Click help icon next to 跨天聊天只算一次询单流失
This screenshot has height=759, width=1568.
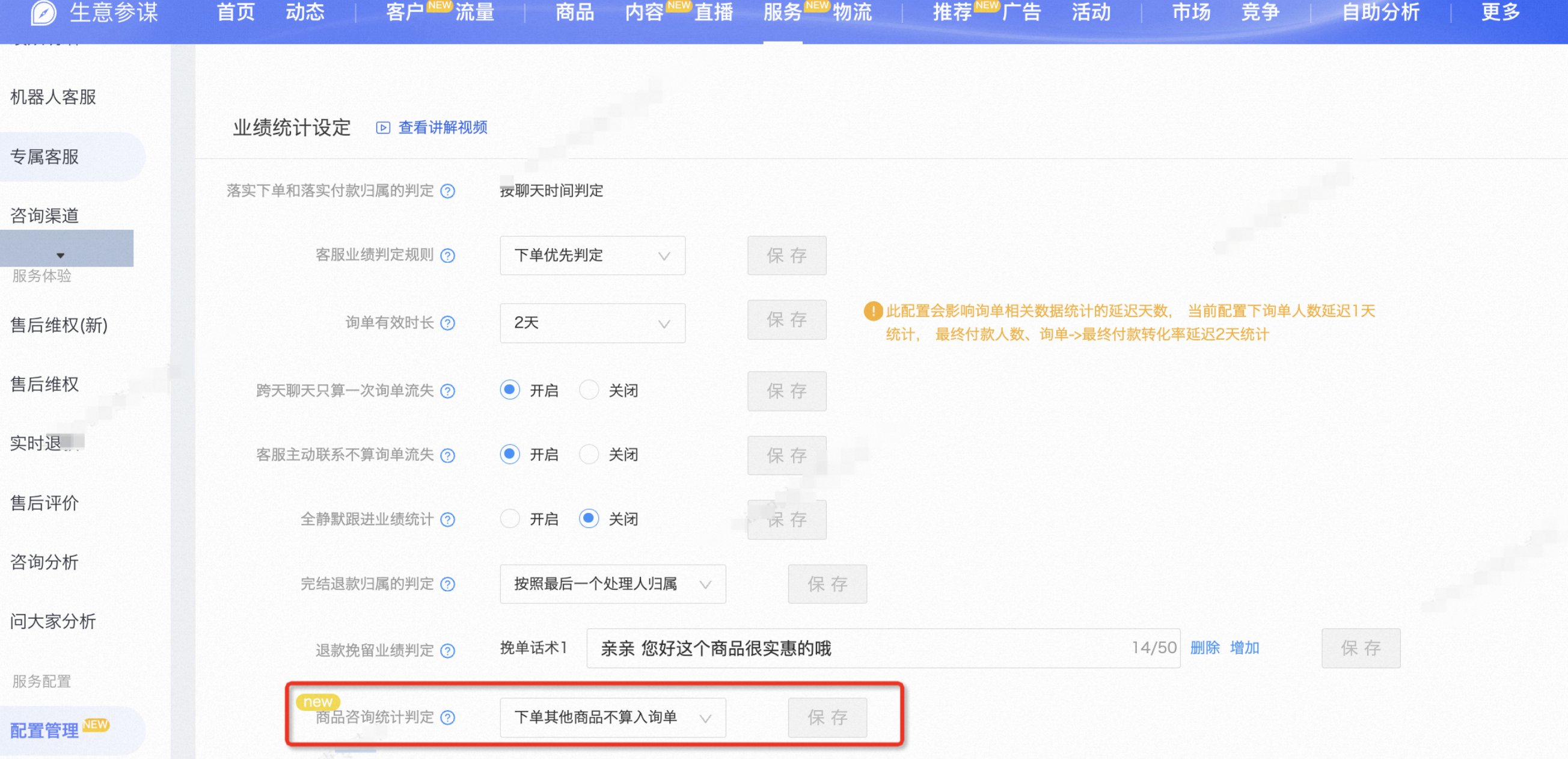[448, 392]
